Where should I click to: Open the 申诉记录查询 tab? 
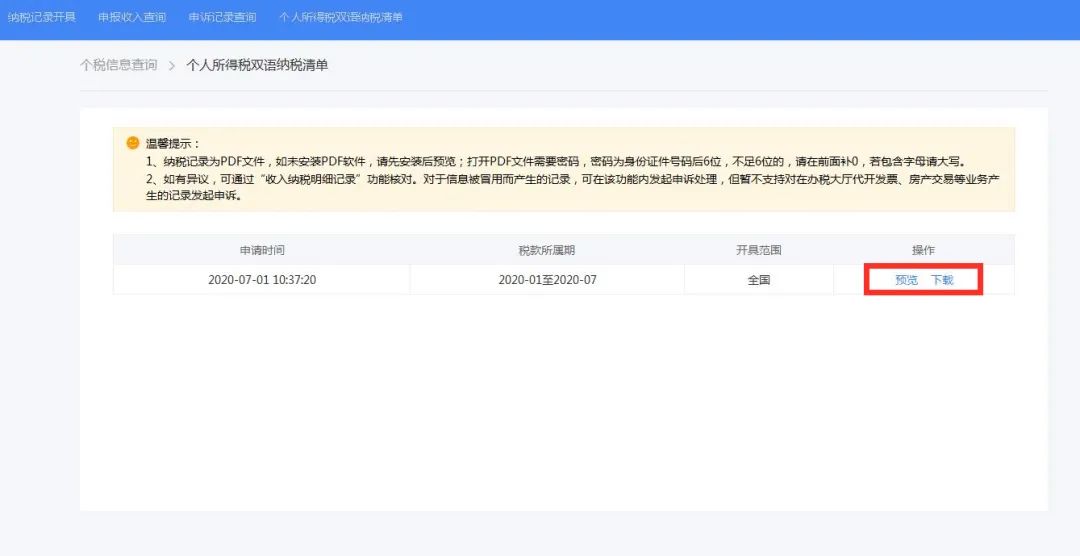coord(222,17)
